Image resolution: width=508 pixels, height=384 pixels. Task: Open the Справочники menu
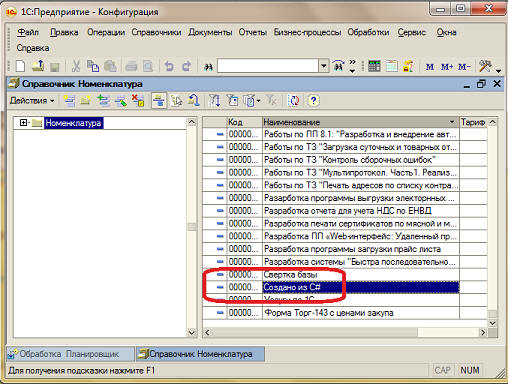[156, 32]
